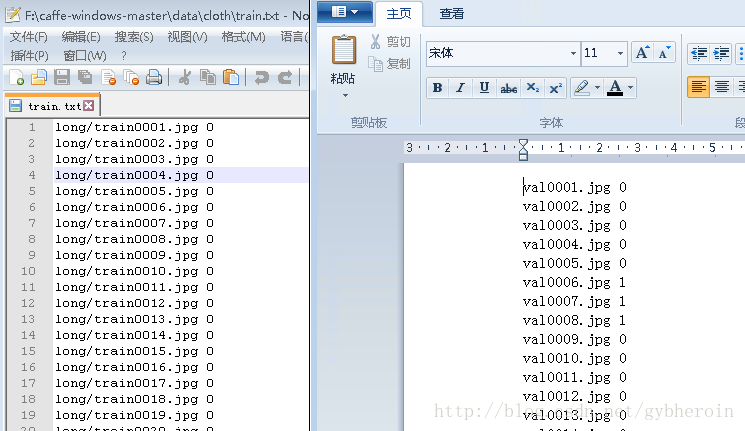745x431 pixels.
Task: Click the line long/train0019.jpg 0
Action: [x=134, y=415]
